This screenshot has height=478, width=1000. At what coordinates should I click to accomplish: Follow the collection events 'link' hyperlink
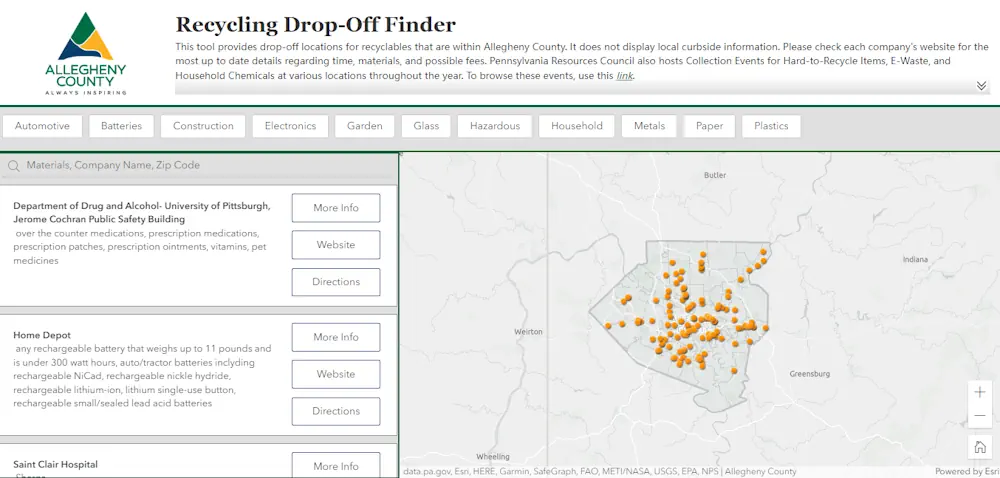coord(624,76)
